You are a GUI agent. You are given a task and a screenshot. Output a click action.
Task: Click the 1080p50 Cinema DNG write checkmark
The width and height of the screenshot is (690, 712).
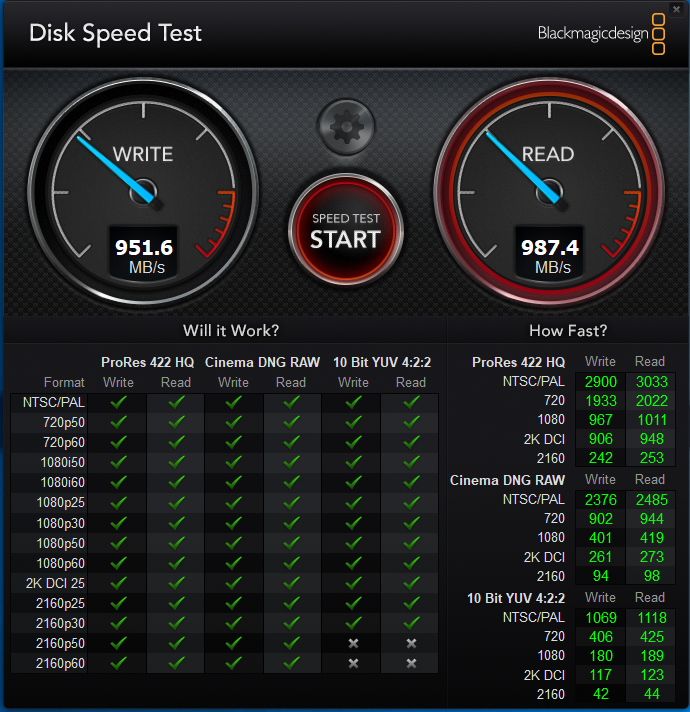tap(233, 543)
